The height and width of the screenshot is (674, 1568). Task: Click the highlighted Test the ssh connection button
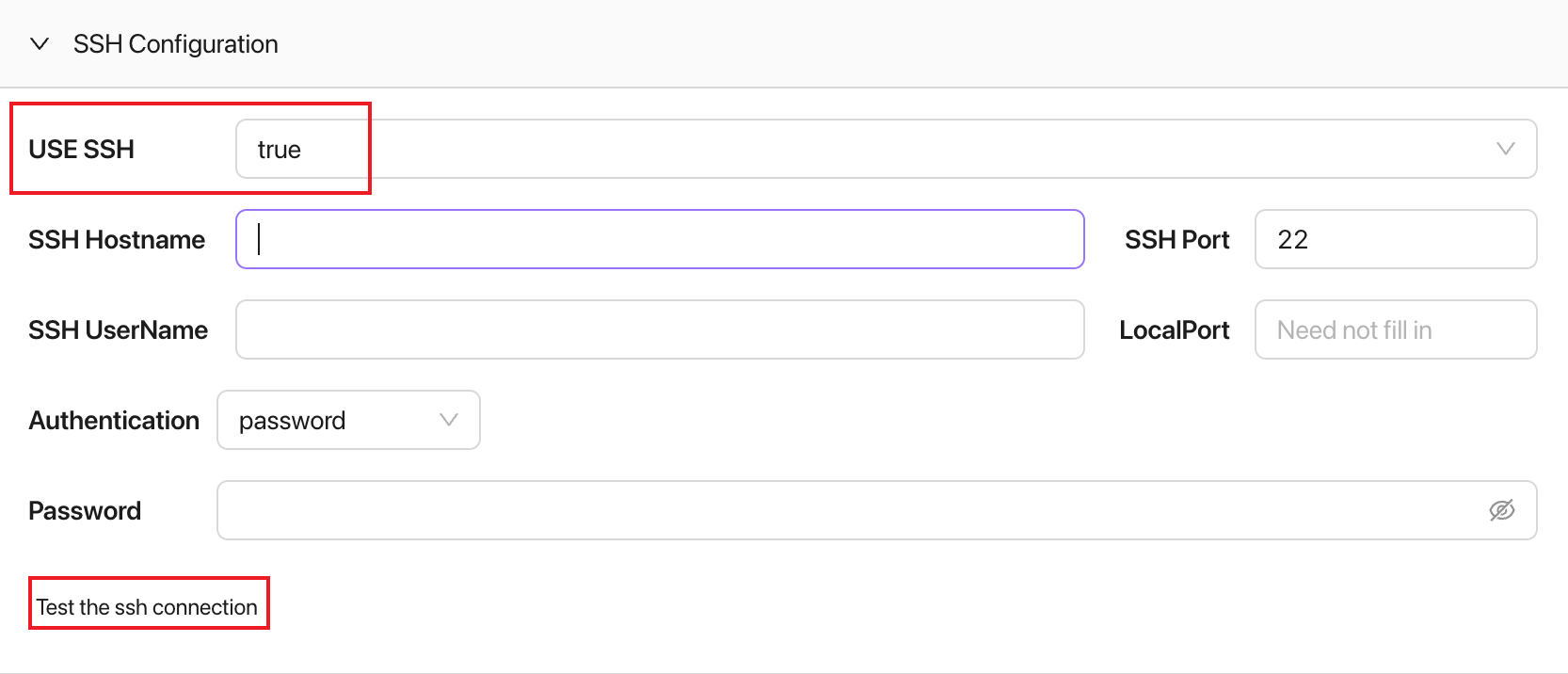click(148, 605)
